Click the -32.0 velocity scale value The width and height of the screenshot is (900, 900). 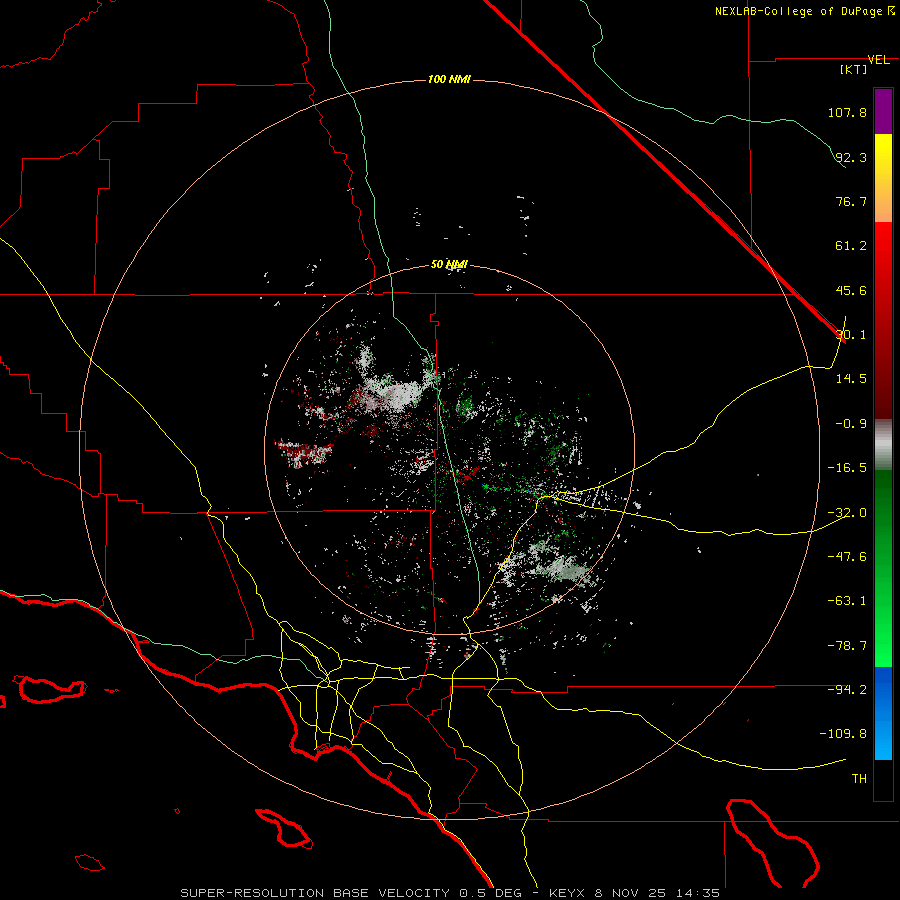coord(847,513)
